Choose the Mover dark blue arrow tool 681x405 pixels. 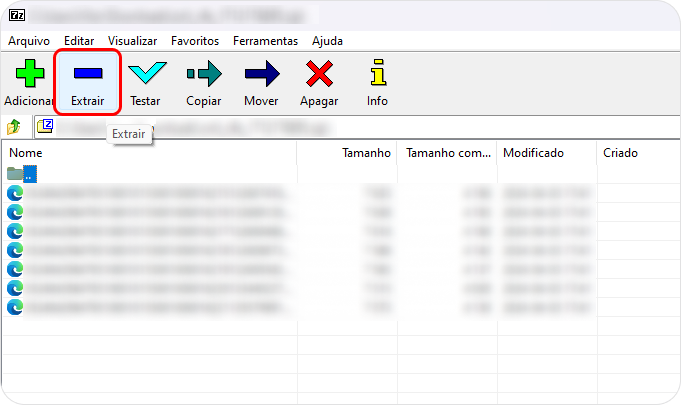pos(261,82)
